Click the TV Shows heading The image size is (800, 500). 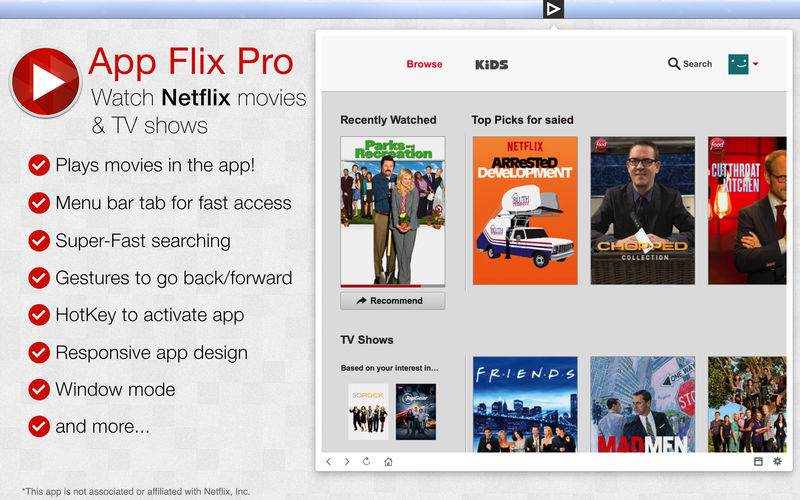(367, 340)
